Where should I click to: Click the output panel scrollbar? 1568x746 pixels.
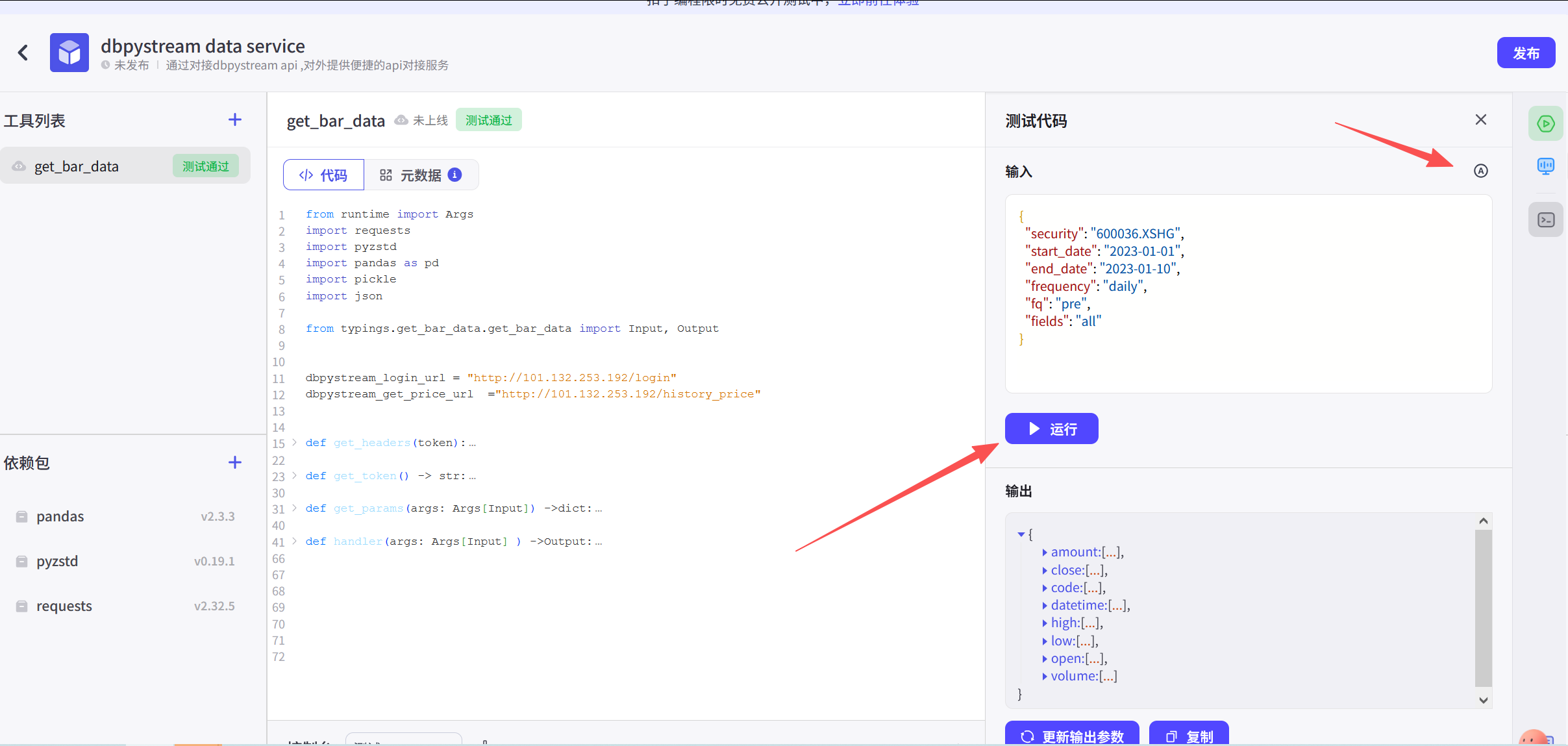click(1483, 607)
